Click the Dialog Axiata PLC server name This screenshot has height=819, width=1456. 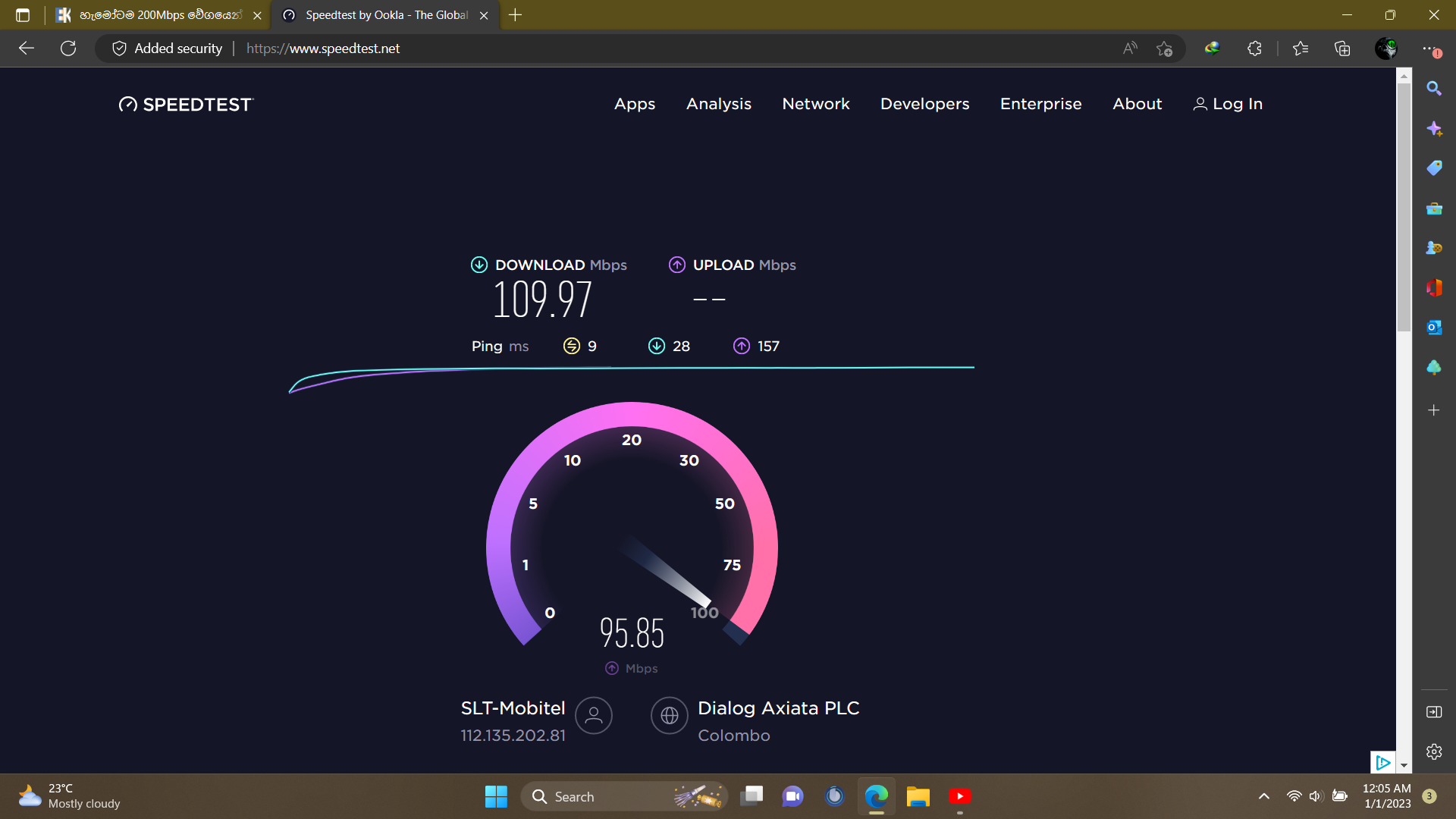pyautogui.click(x=778, y=708)
